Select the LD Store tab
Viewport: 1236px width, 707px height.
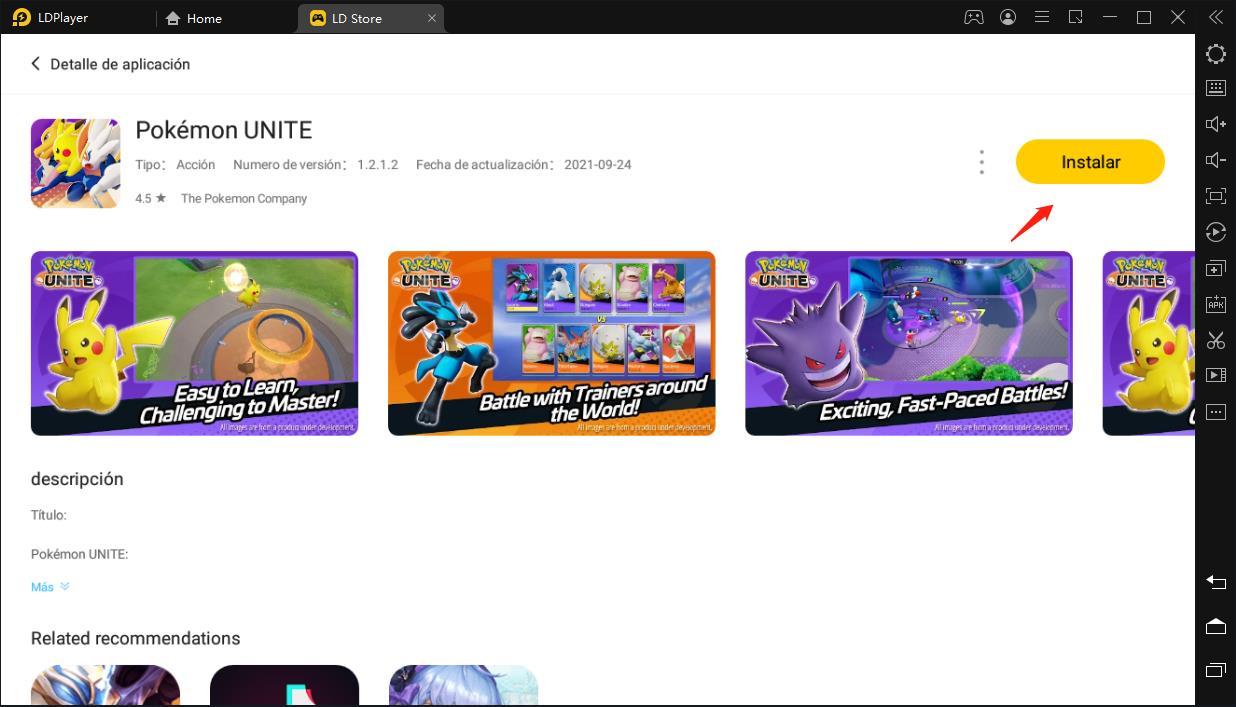pyautogui.click(x=356, y=18)
